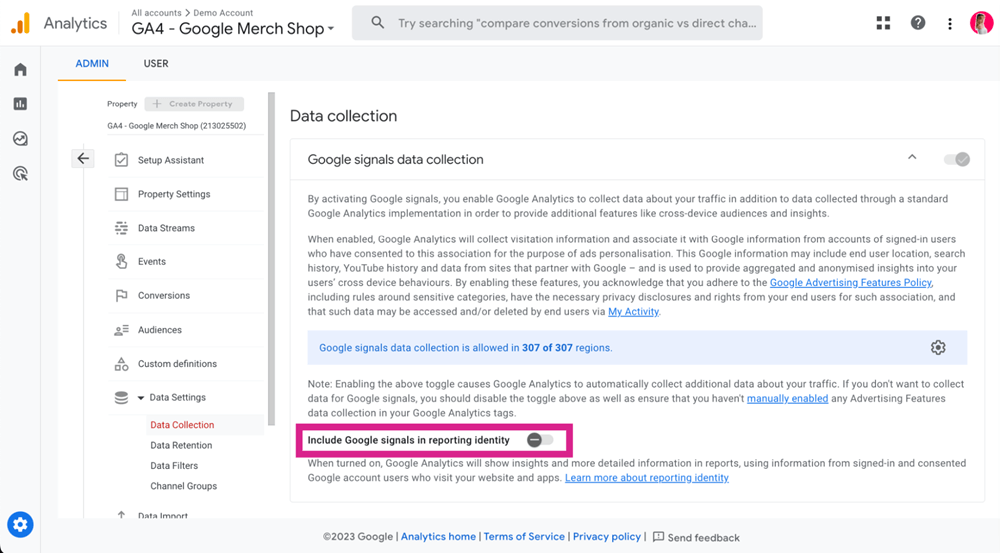Viewport: 1000px width, 553px height.
Task: Click the search magnifier icon
Action: (x=378, y=23)
